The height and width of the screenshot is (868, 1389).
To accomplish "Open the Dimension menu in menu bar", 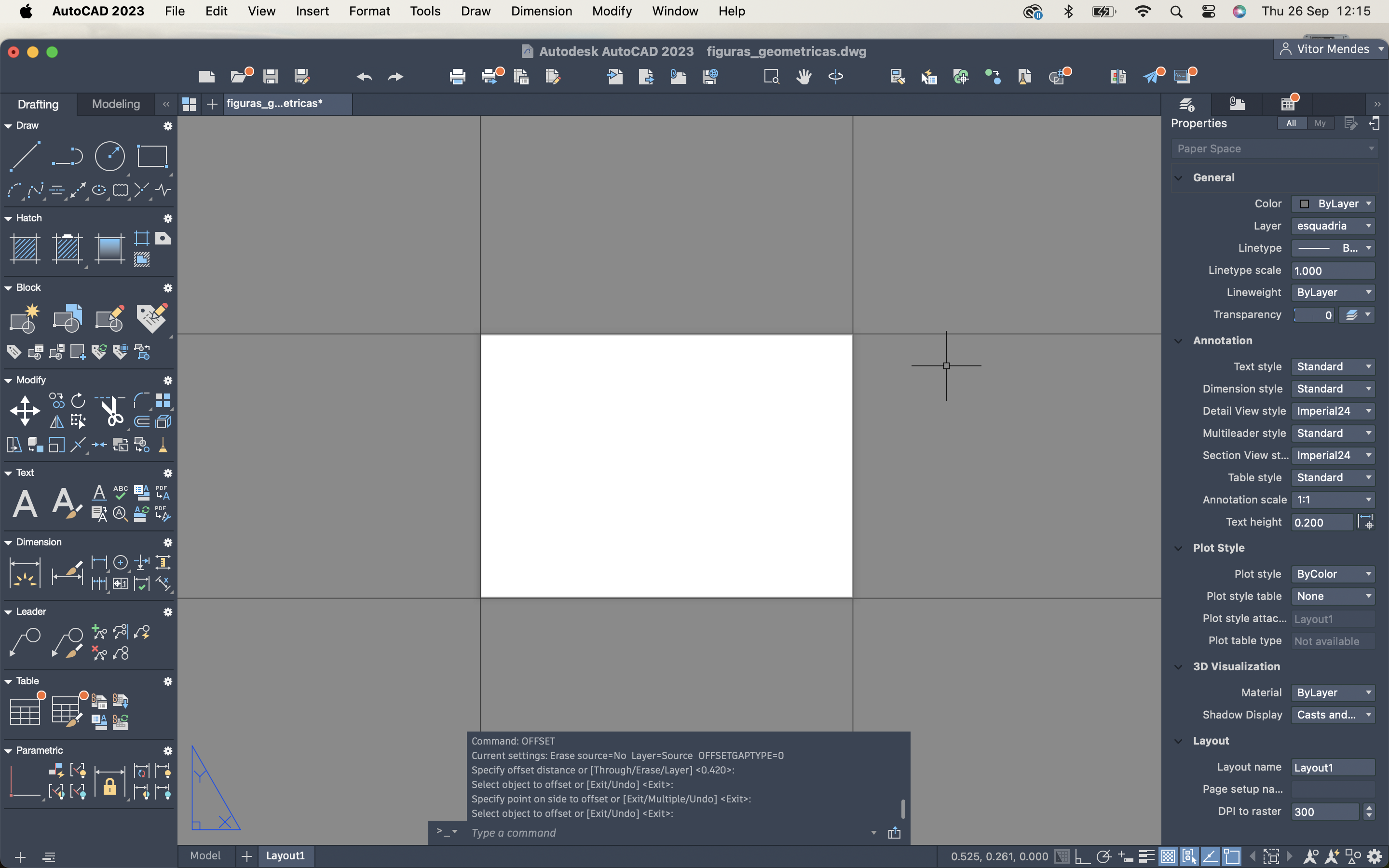I will tap(541, 11).
